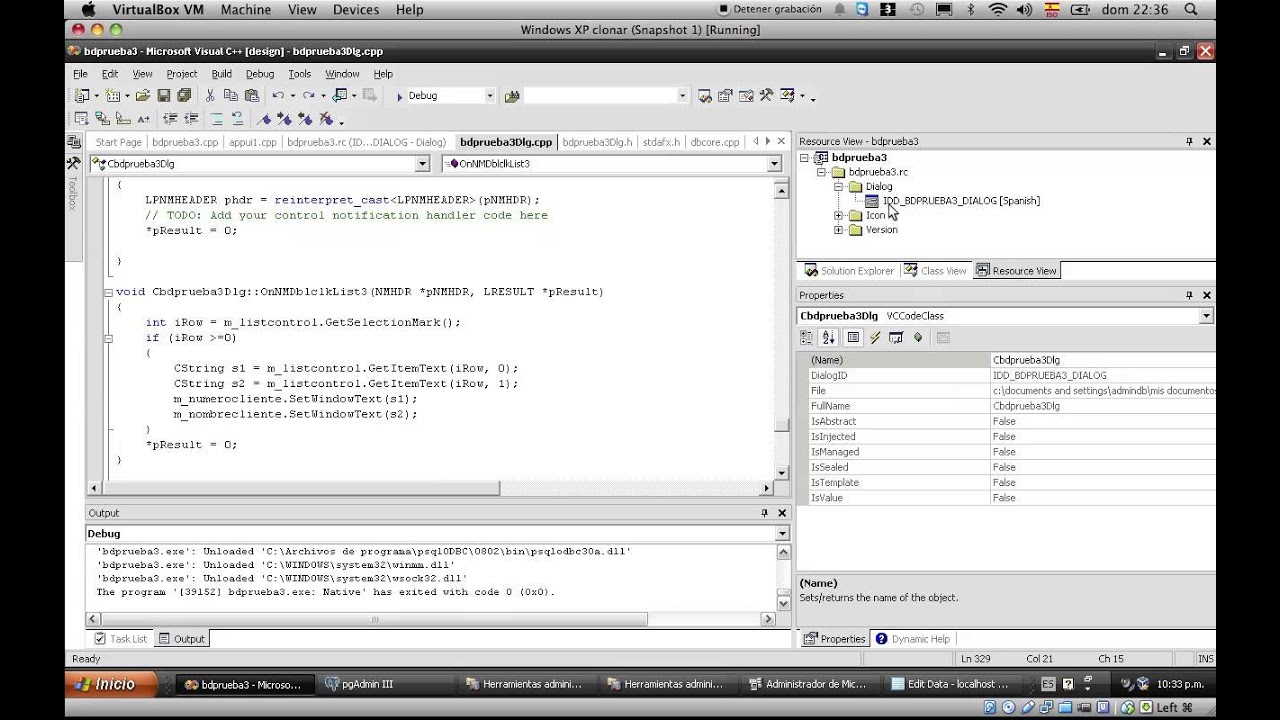Viewport: 1280px width, 720px height.
Task: Toggle auto-hide pin on Resource View
Action: click(x=1189, y=142)
